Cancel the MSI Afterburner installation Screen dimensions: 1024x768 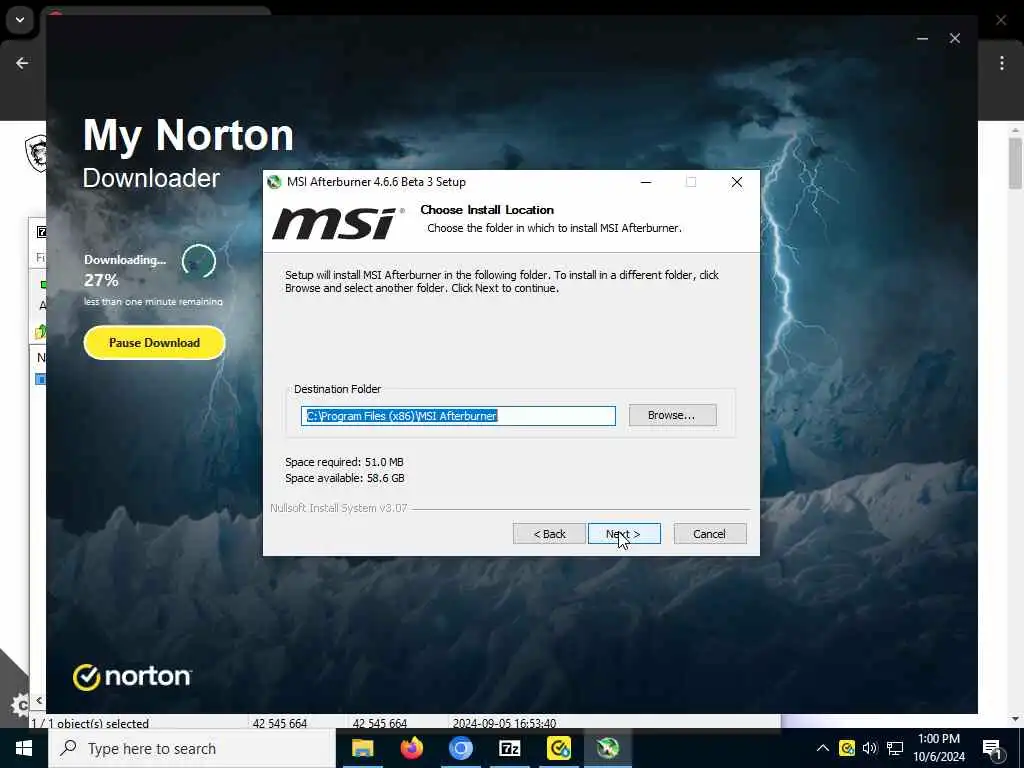[710, 534]
